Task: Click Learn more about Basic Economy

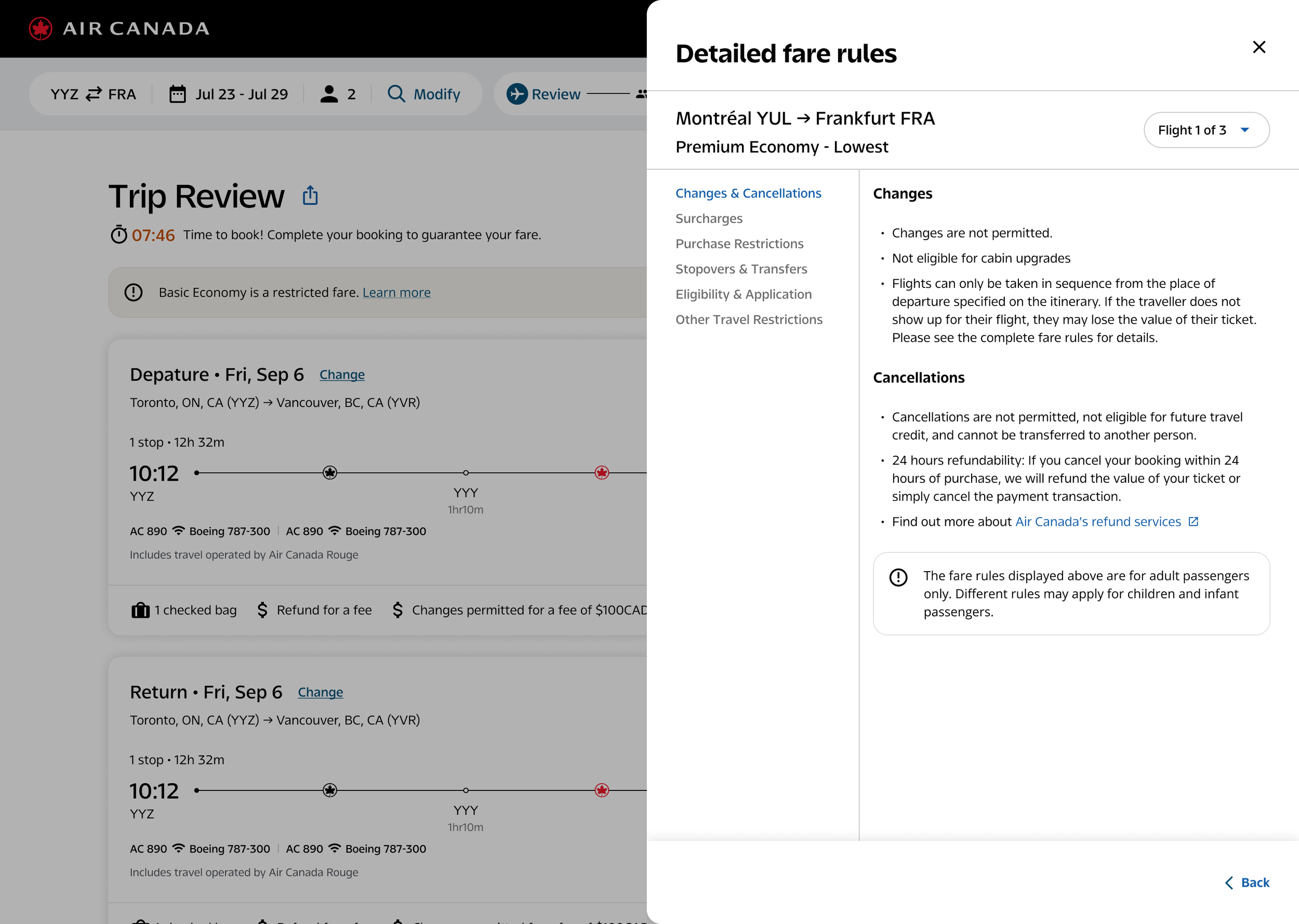Action: (396, 293)
